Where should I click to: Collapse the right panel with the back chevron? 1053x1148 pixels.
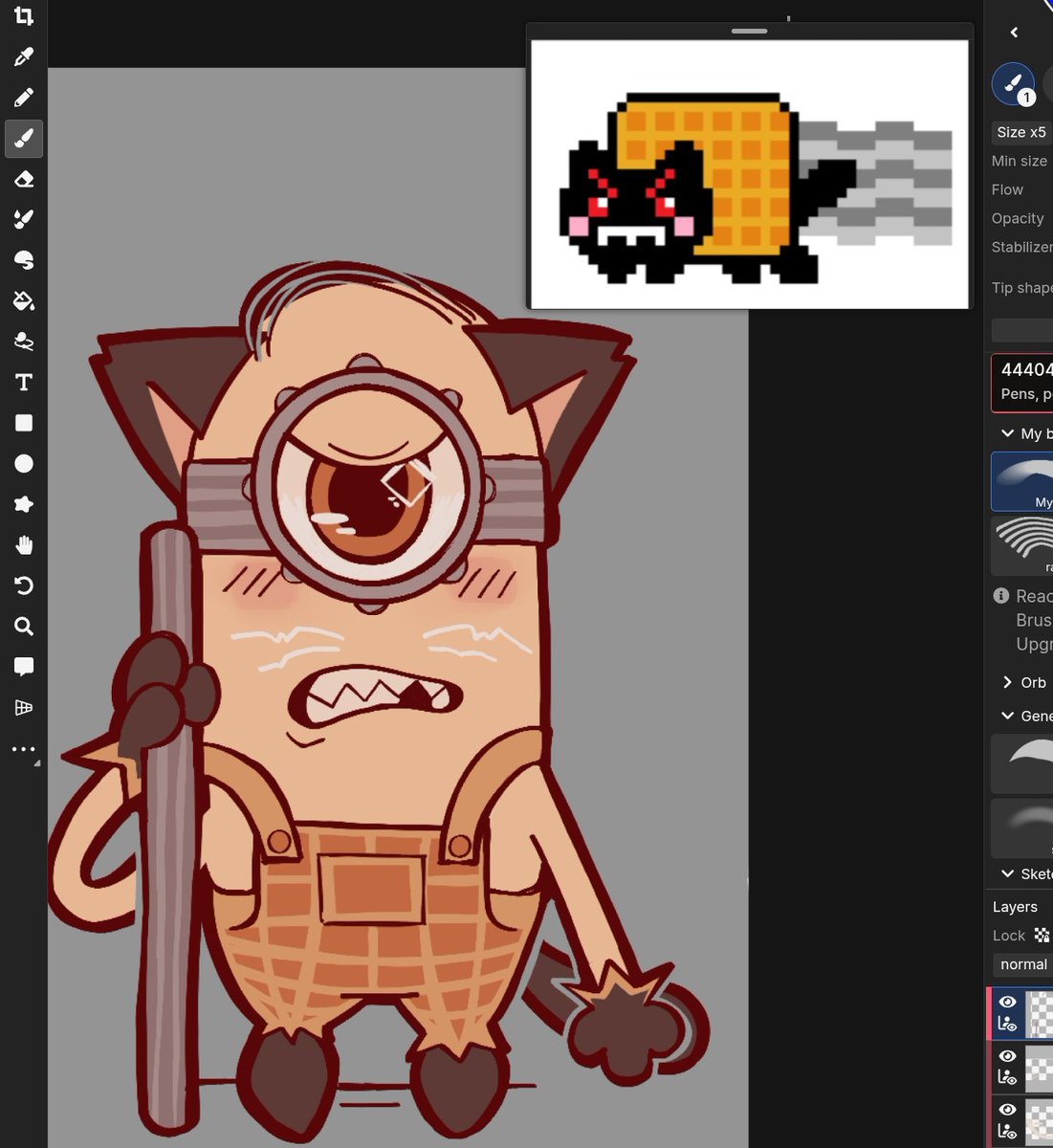1014,33
